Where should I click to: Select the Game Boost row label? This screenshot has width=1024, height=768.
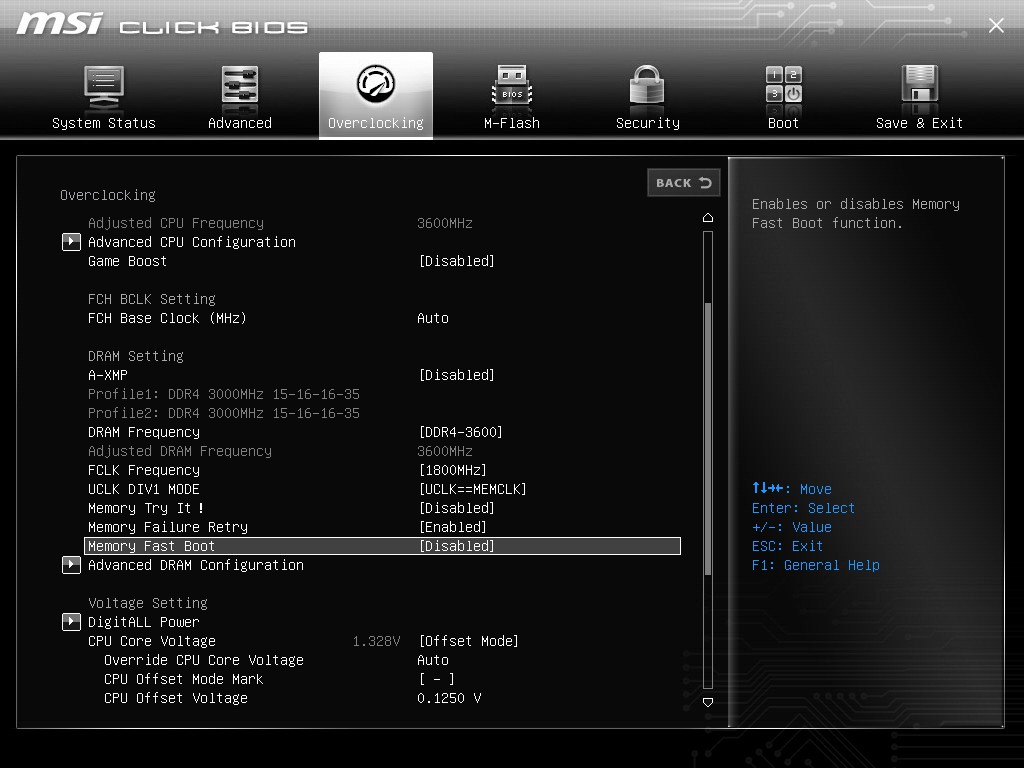coord(127,261)
